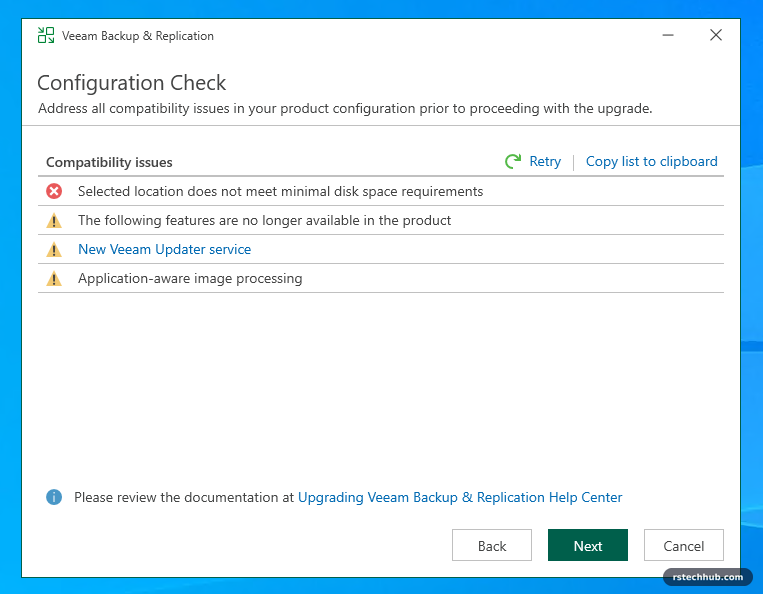Click warning icon next to New Veeam Updater service
763x594 pixels.
coord(54,250)
